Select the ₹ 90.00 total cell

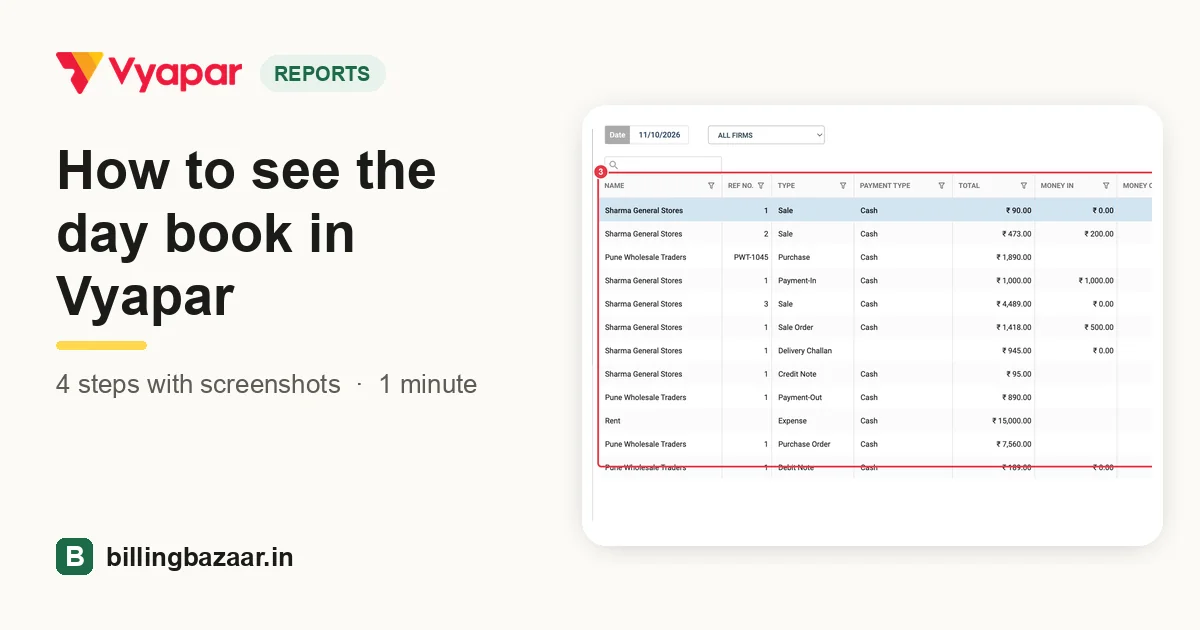pos(1018,211)
